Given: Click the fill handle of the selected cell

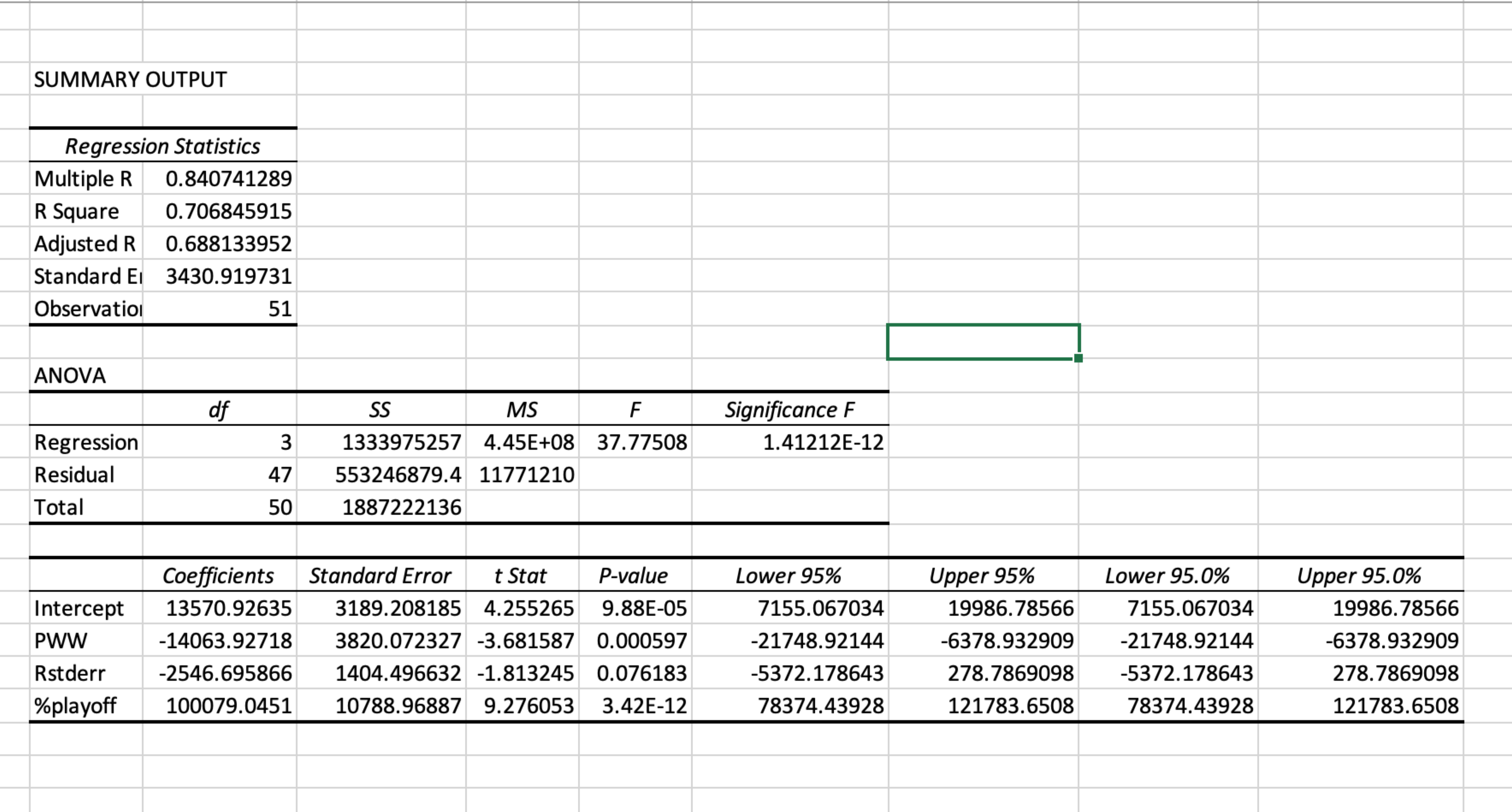Looking at the screenshot, I should click(x=1078, y=358).
